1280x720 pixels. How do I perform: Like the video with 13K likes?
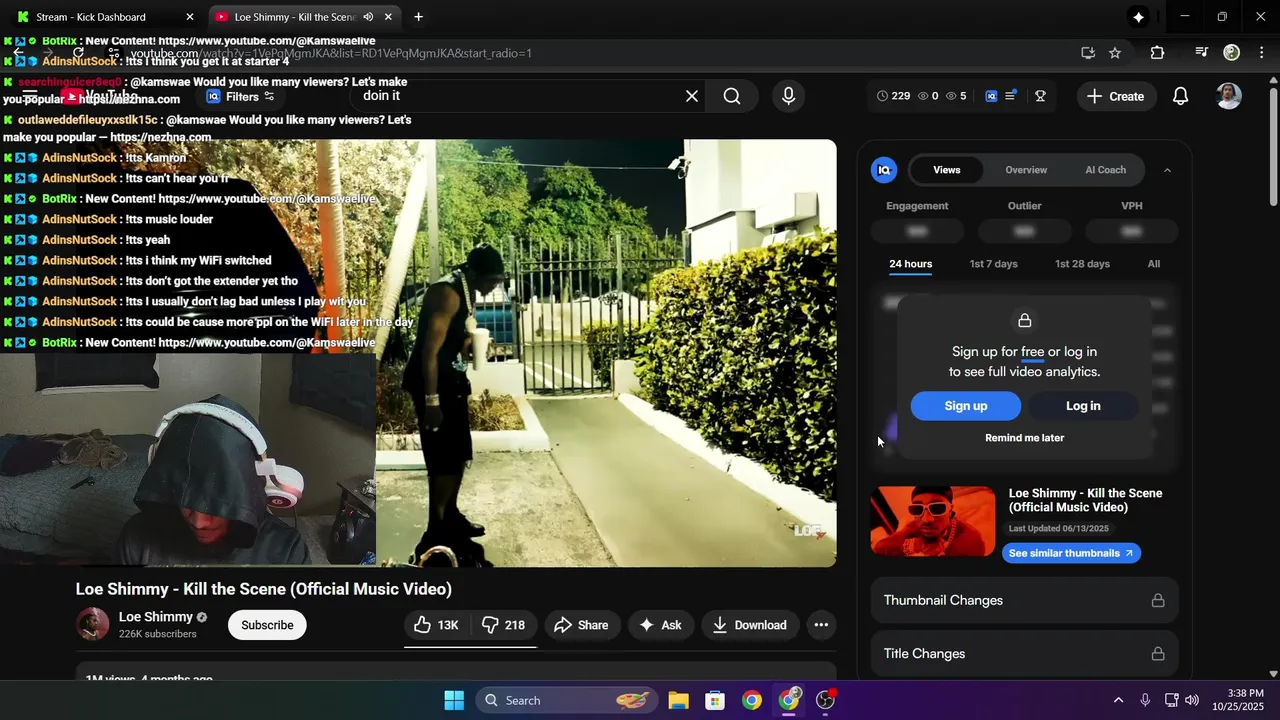(436, 625)
